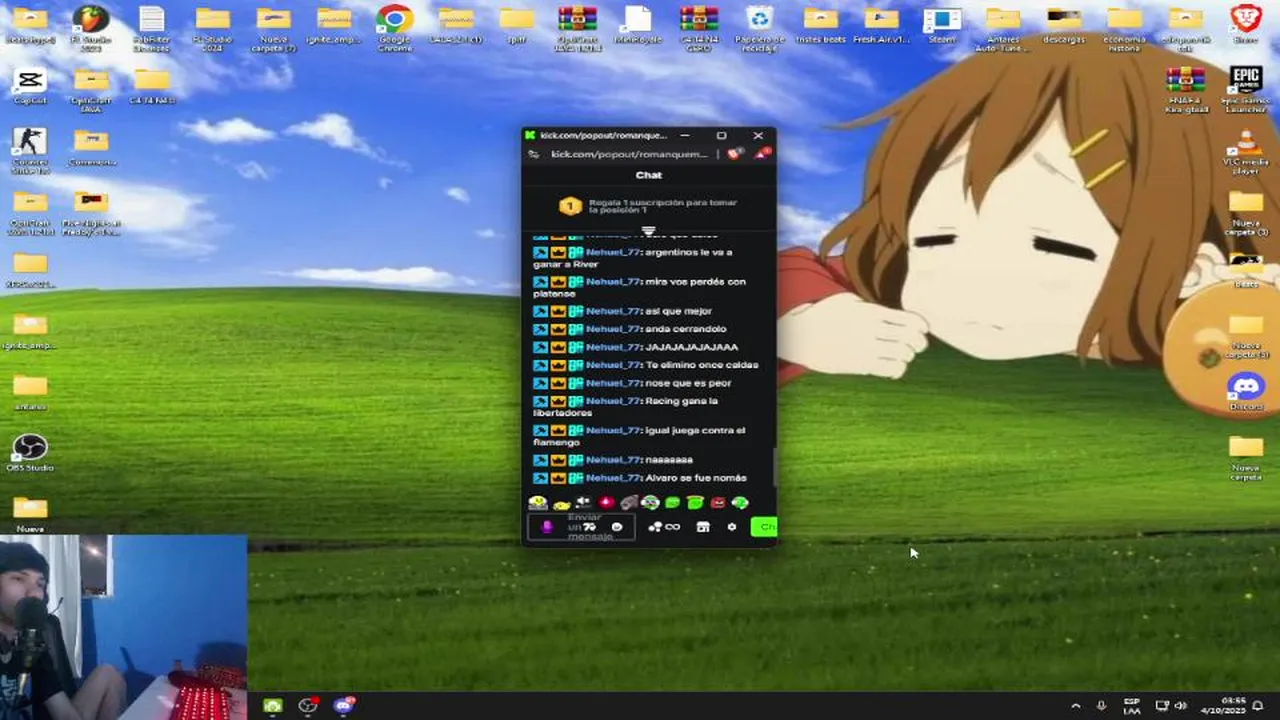
Task: Click the Chat header title
Action: pyautogui.click(x=649, y=175)
